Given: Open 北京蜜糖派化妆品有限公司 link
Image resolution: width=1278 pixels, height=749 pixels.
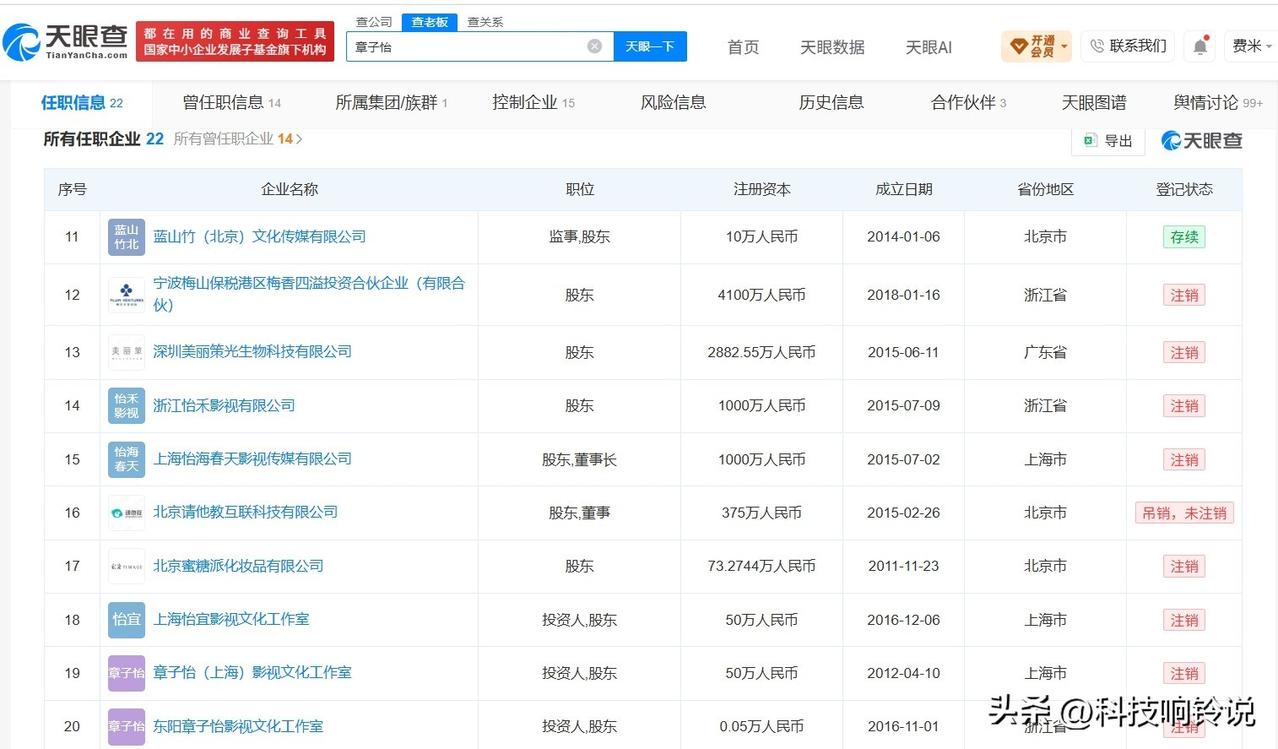Looking at the screenshot, I should pyautogui.click(x=238, y=566).
